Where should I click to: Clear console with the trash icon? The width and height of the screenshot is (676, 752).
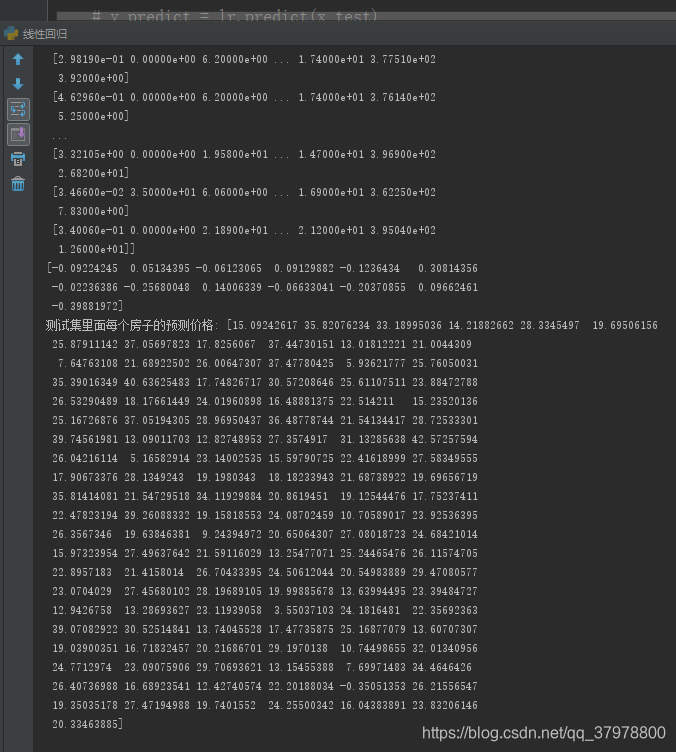pos(18,184)
